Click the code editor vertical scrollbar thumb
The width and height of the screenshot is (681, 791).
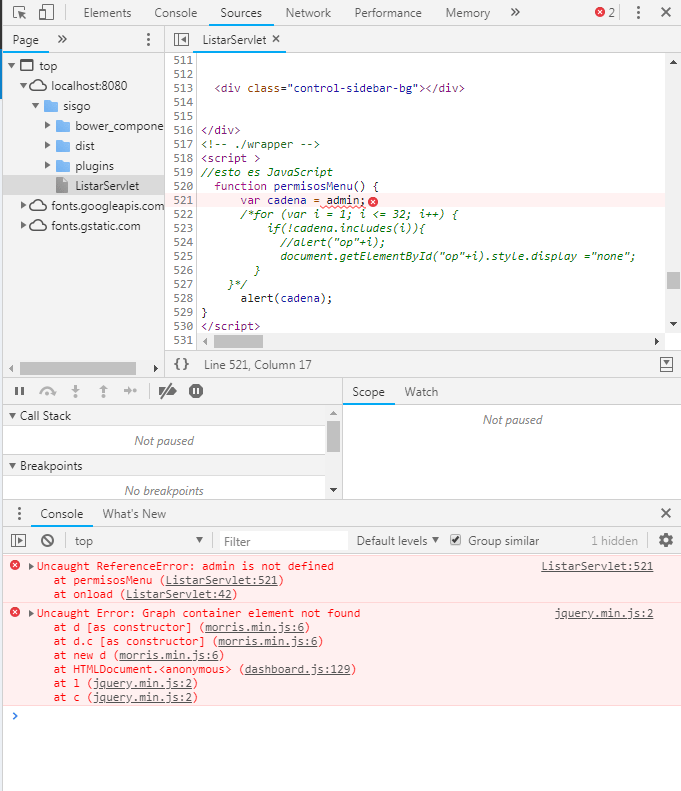[673, 280]
